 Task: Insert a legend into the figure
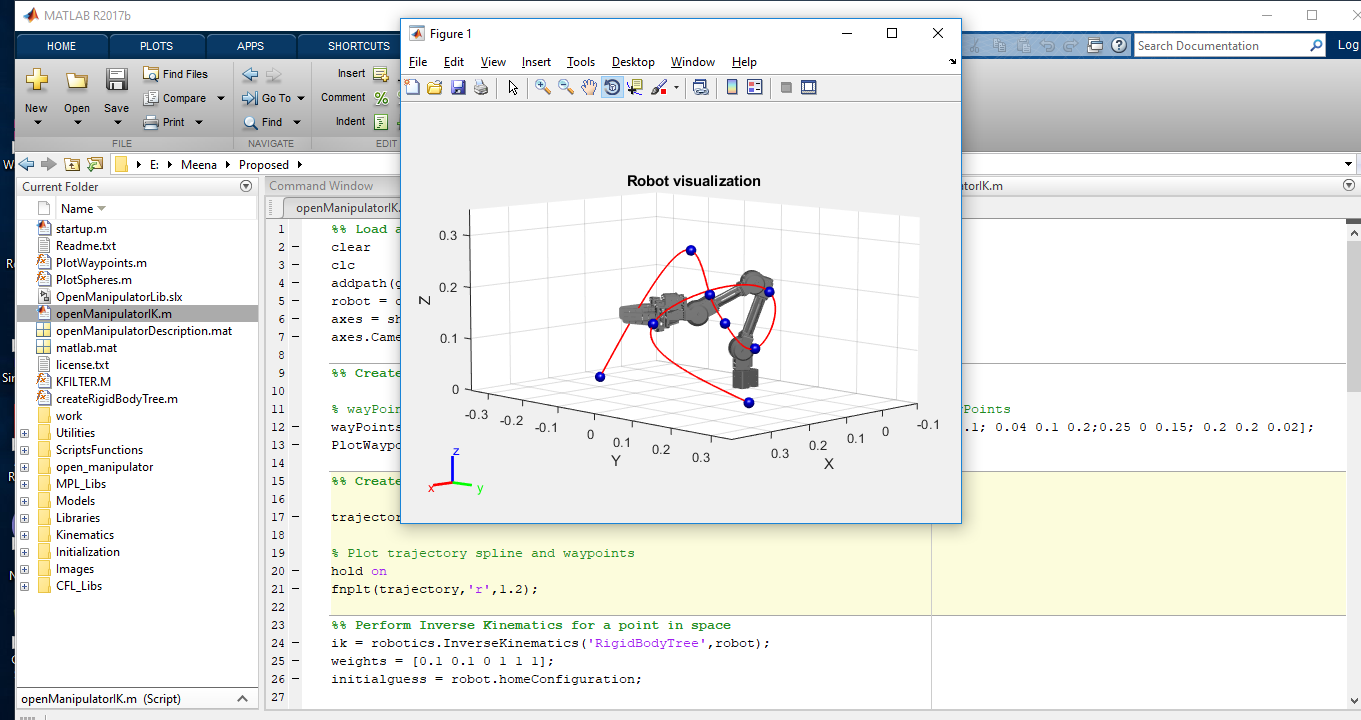(757, 87)
